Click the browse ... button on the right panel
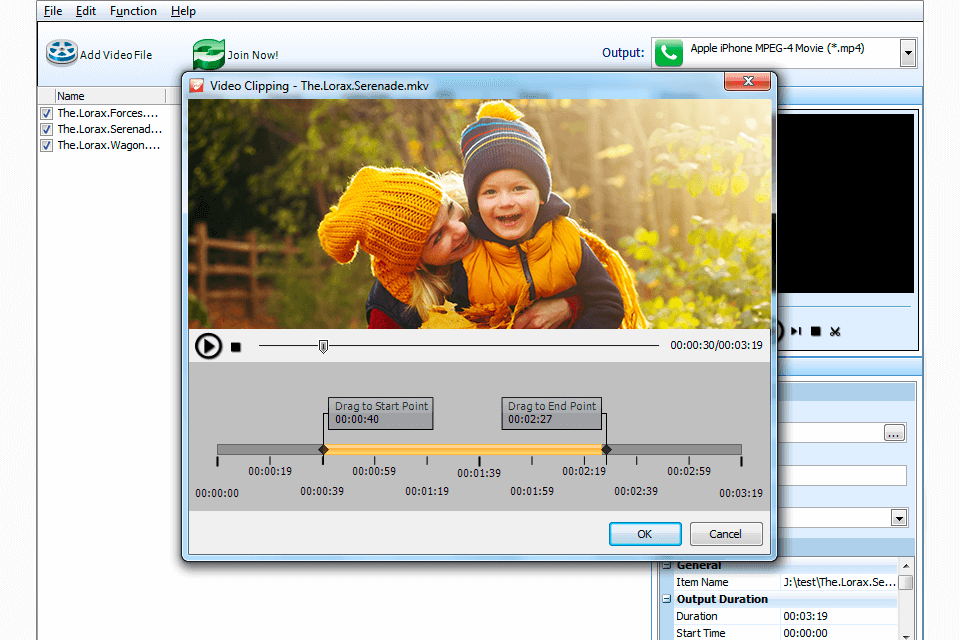The image size is (960, 640). [x=894, y=432]
